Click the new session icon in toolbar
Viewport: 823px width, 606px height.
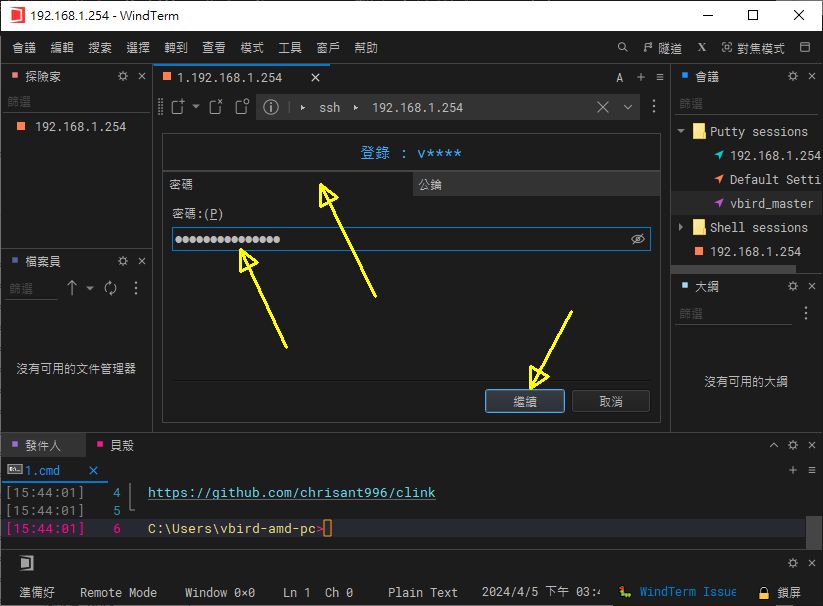click(178, 107)
